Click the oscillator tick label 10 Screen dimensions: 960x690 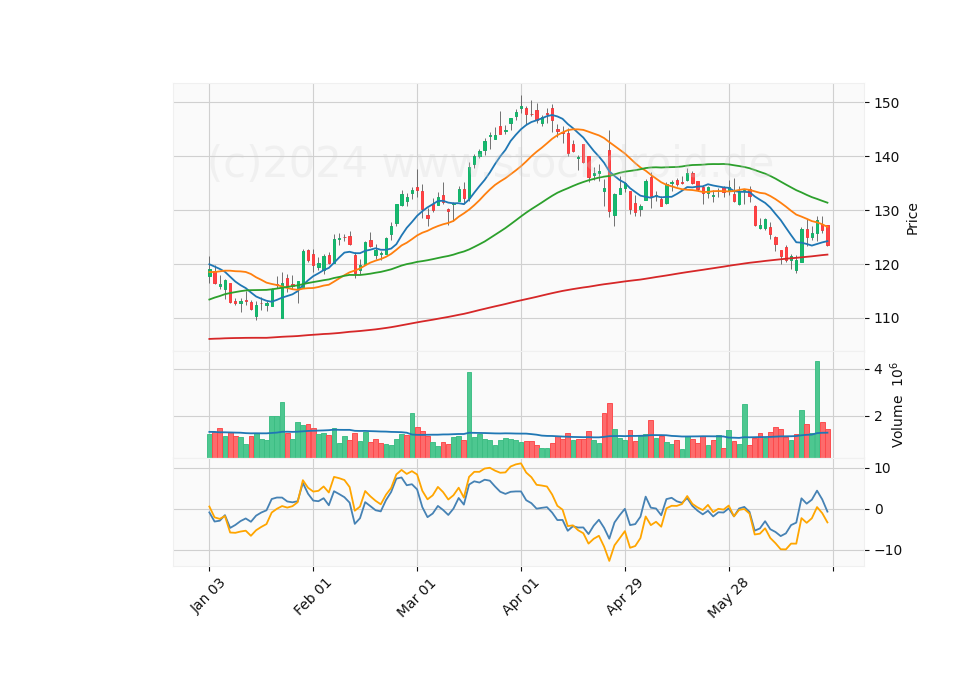click(882, 468)
